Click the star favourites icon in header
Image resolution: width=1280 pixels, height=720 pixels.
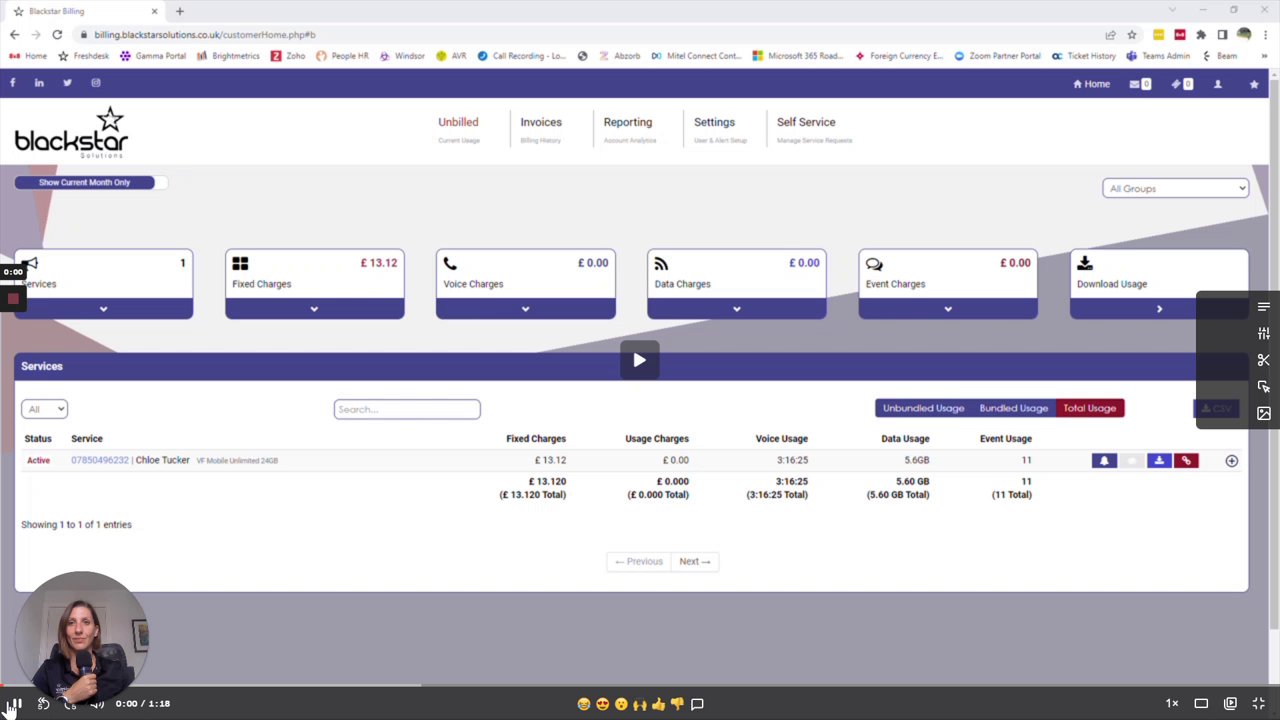coord(1254,84)
